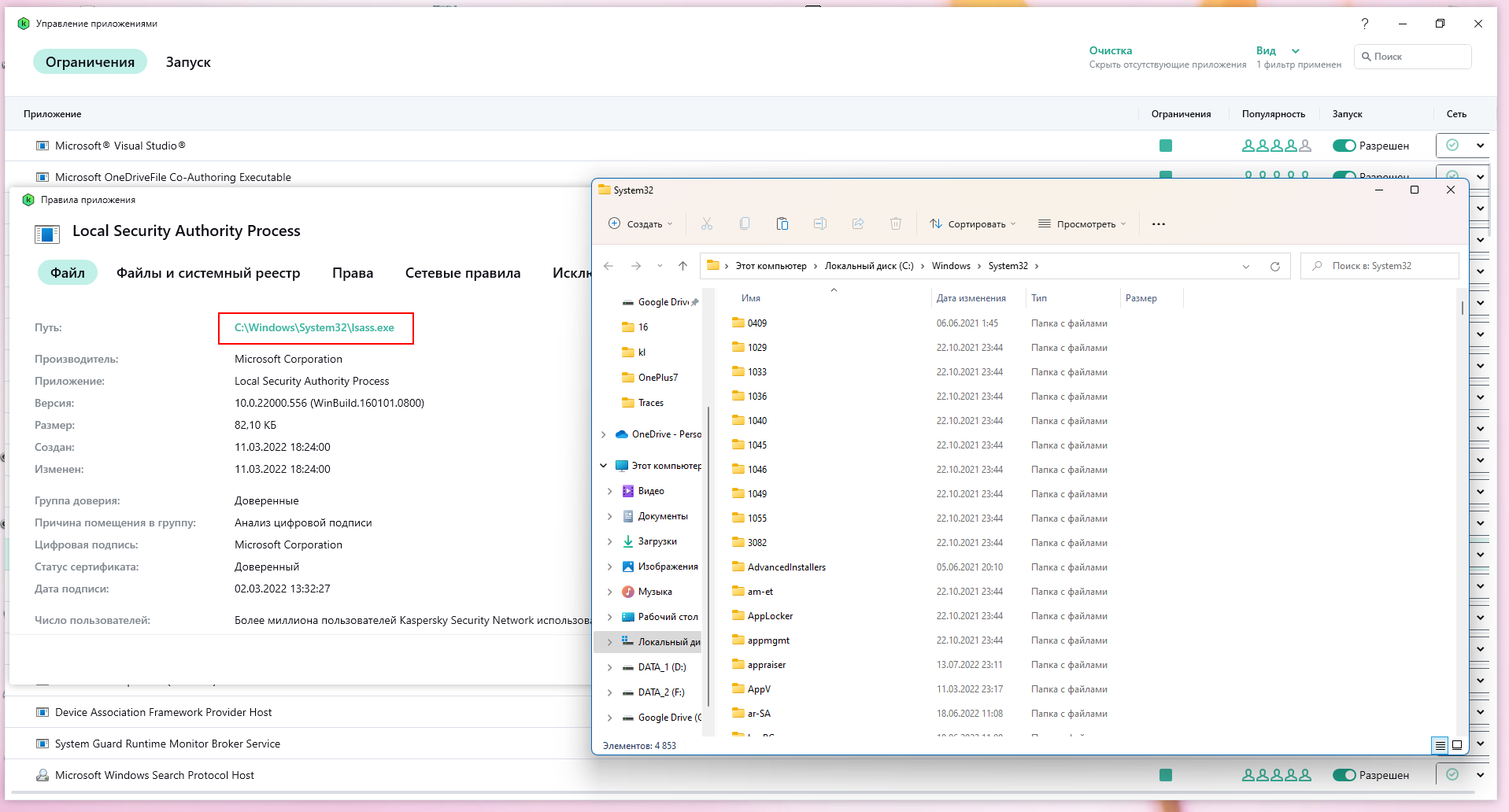Open help question mark in Kaspersky window

coord(1365,24)
